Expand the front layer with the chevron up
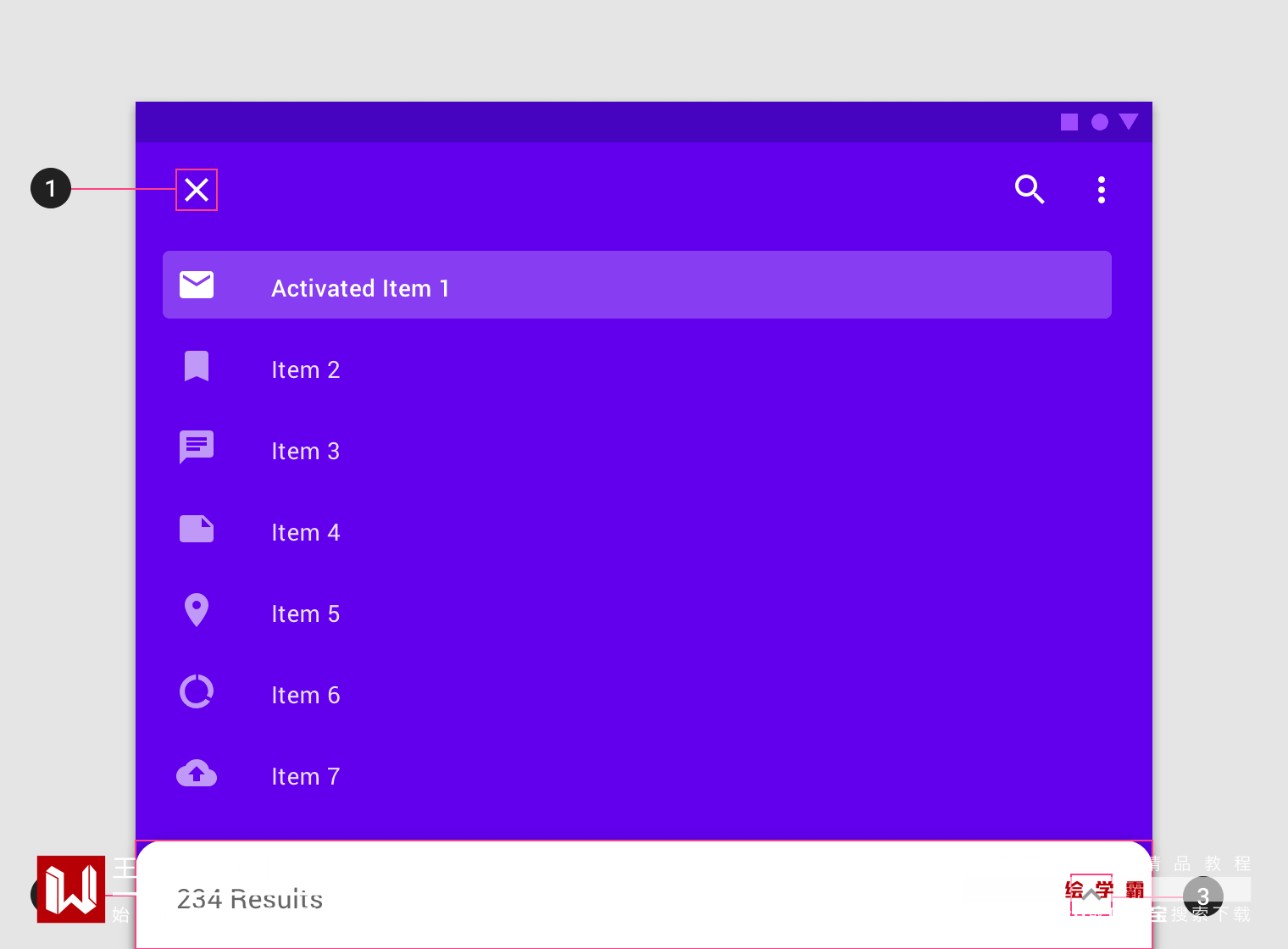The image size is (1288, 949). click(1091, 895)
